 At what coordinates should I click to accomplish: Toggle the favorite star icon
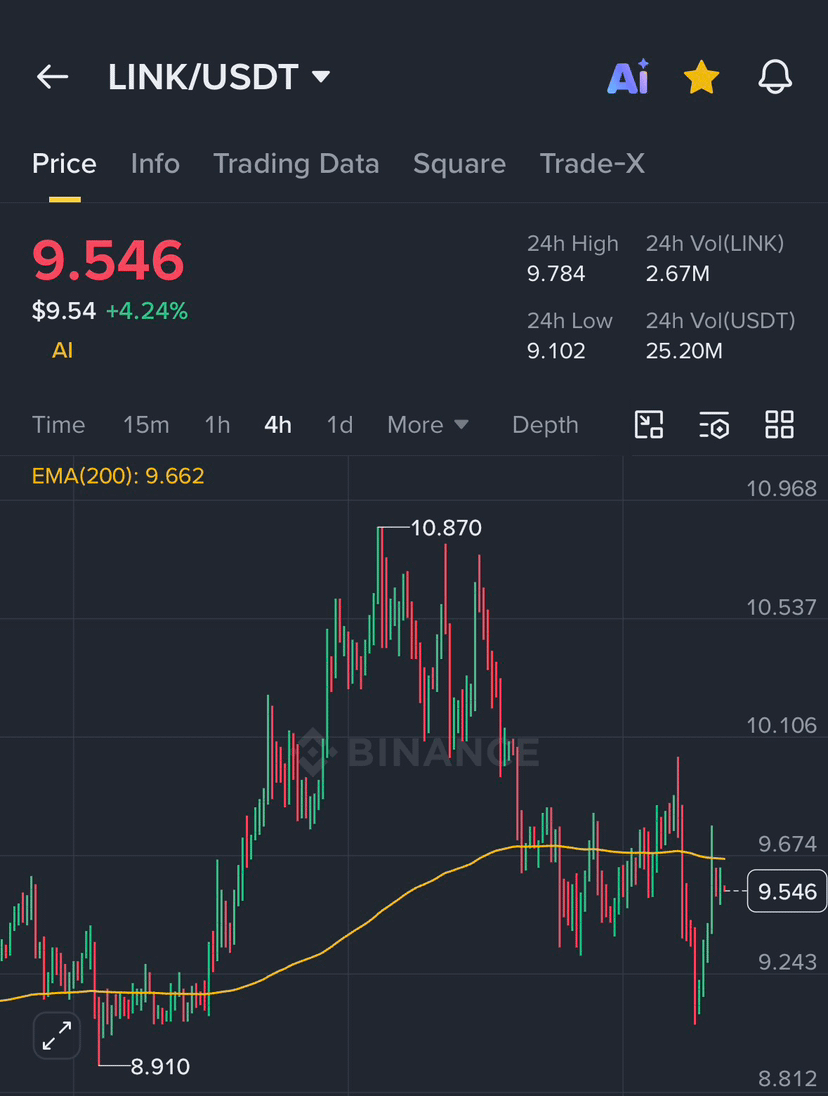tap(702, 77)
